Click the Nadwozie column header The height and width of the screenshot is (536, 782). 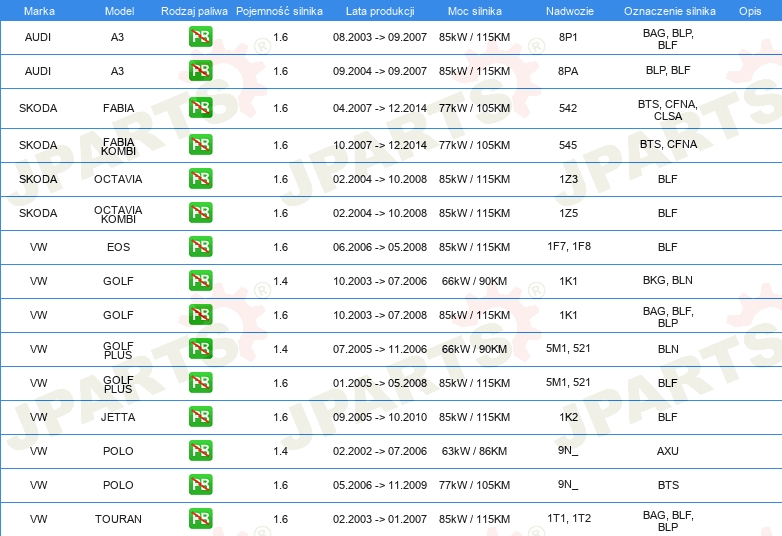570,11
